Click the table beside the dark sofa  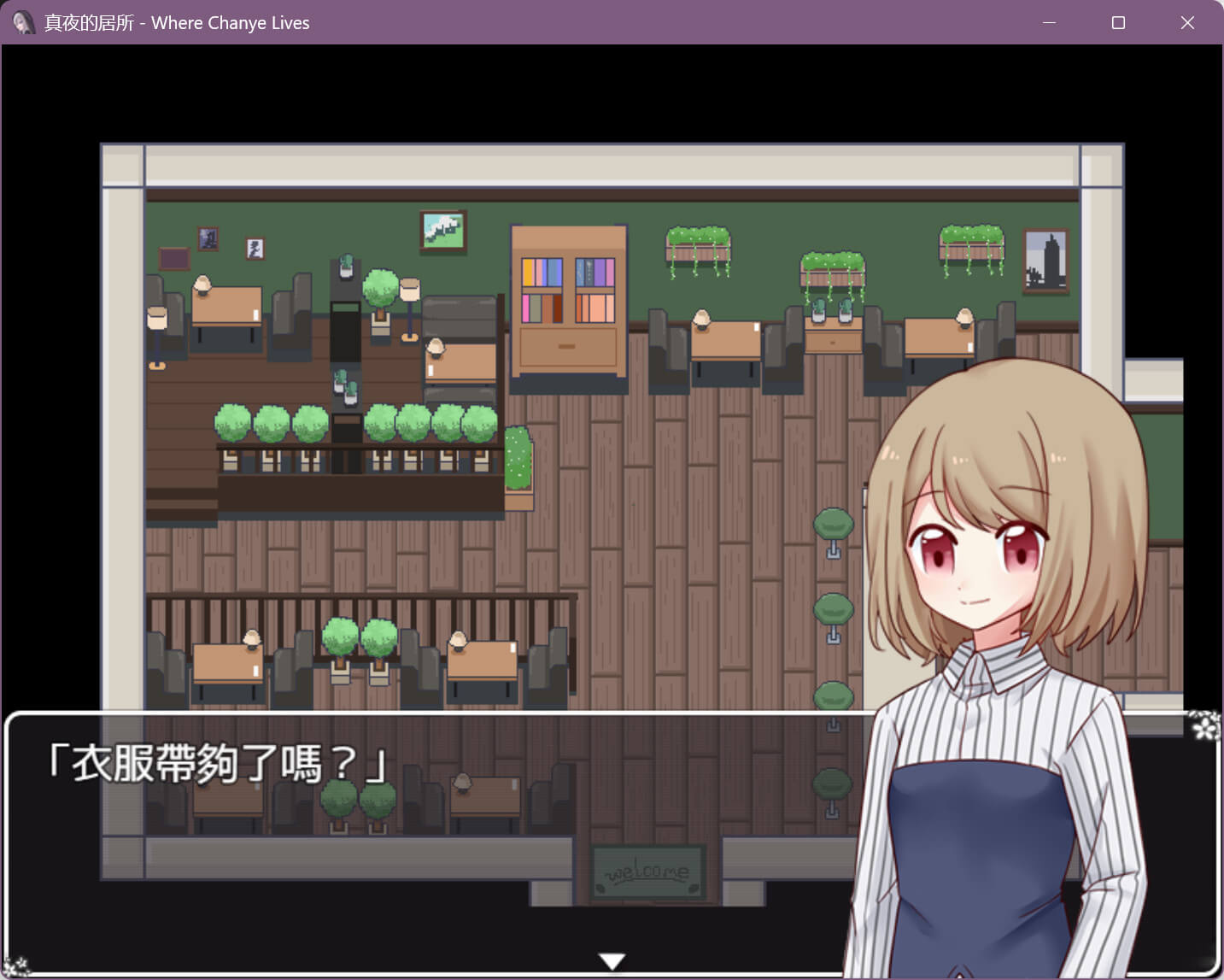click(461, 361)
